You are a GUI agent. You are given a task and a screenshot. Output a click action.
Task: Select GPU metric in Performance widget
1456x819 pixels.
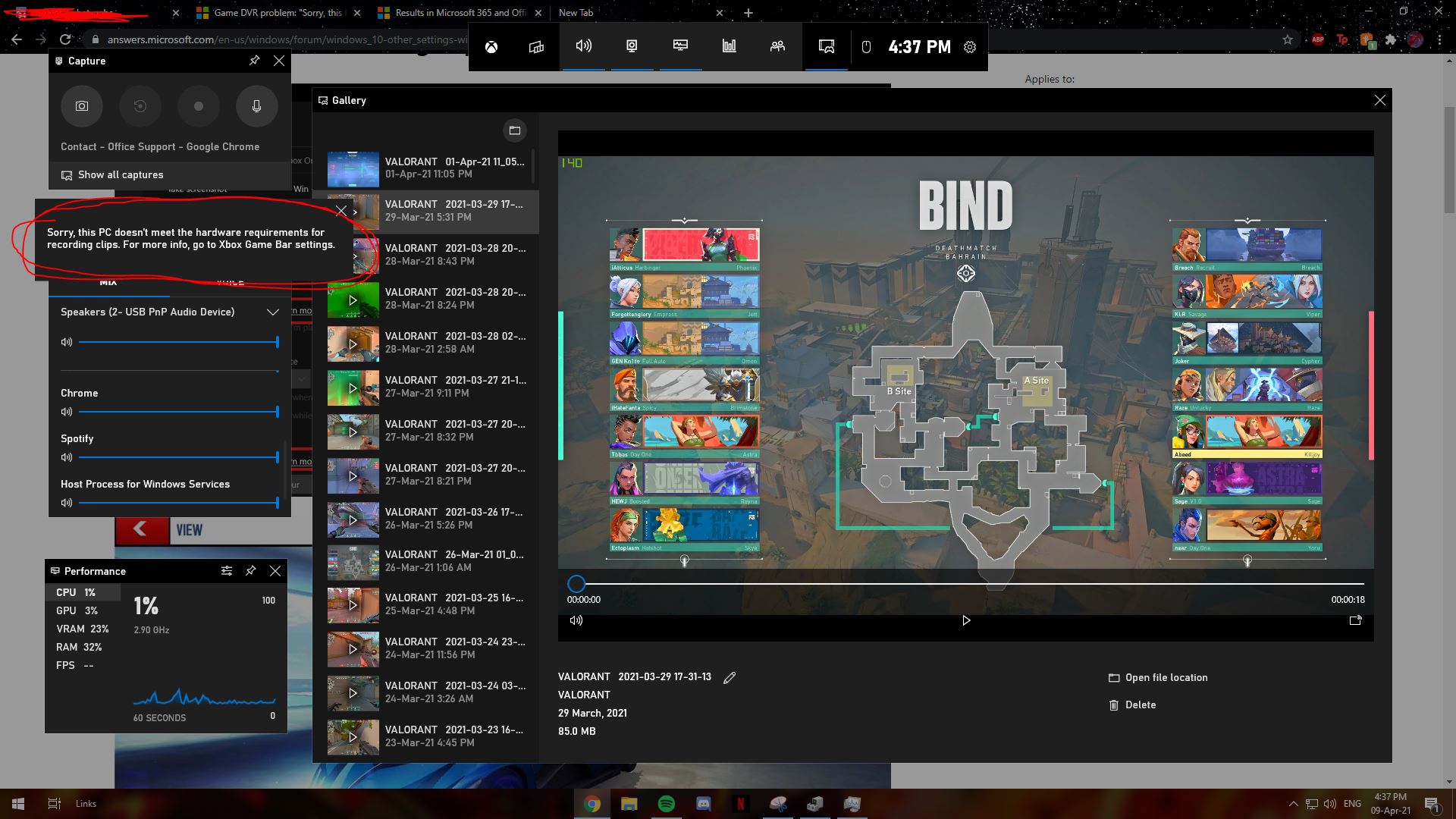point(83,610)
